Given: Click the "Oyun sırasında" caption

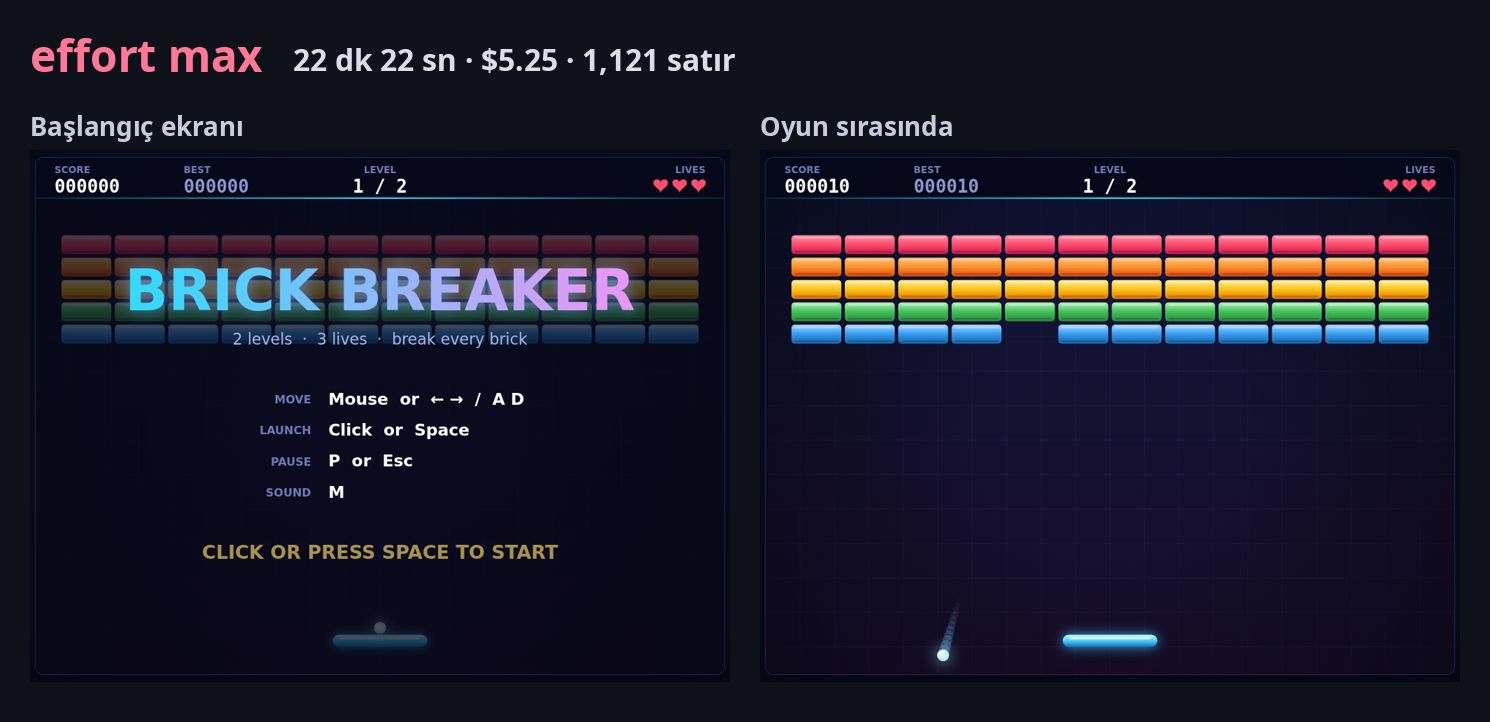Looking at the screenshot, I should tap(857, 127).
